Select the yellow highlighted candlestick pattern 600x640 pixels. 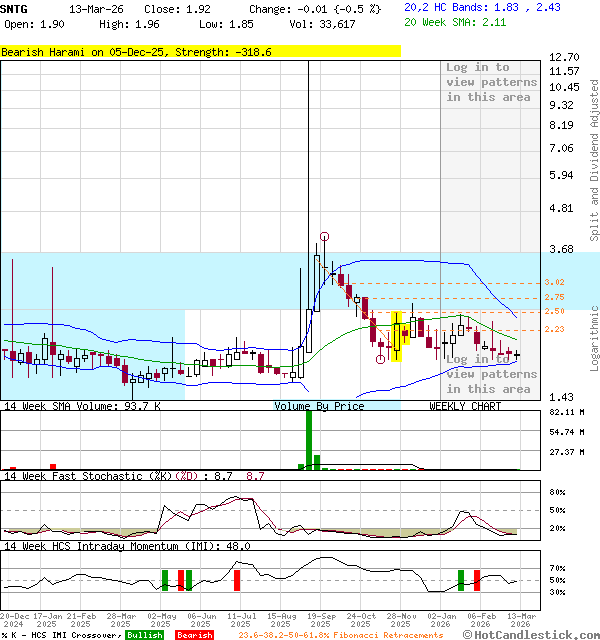coord(397,336)
